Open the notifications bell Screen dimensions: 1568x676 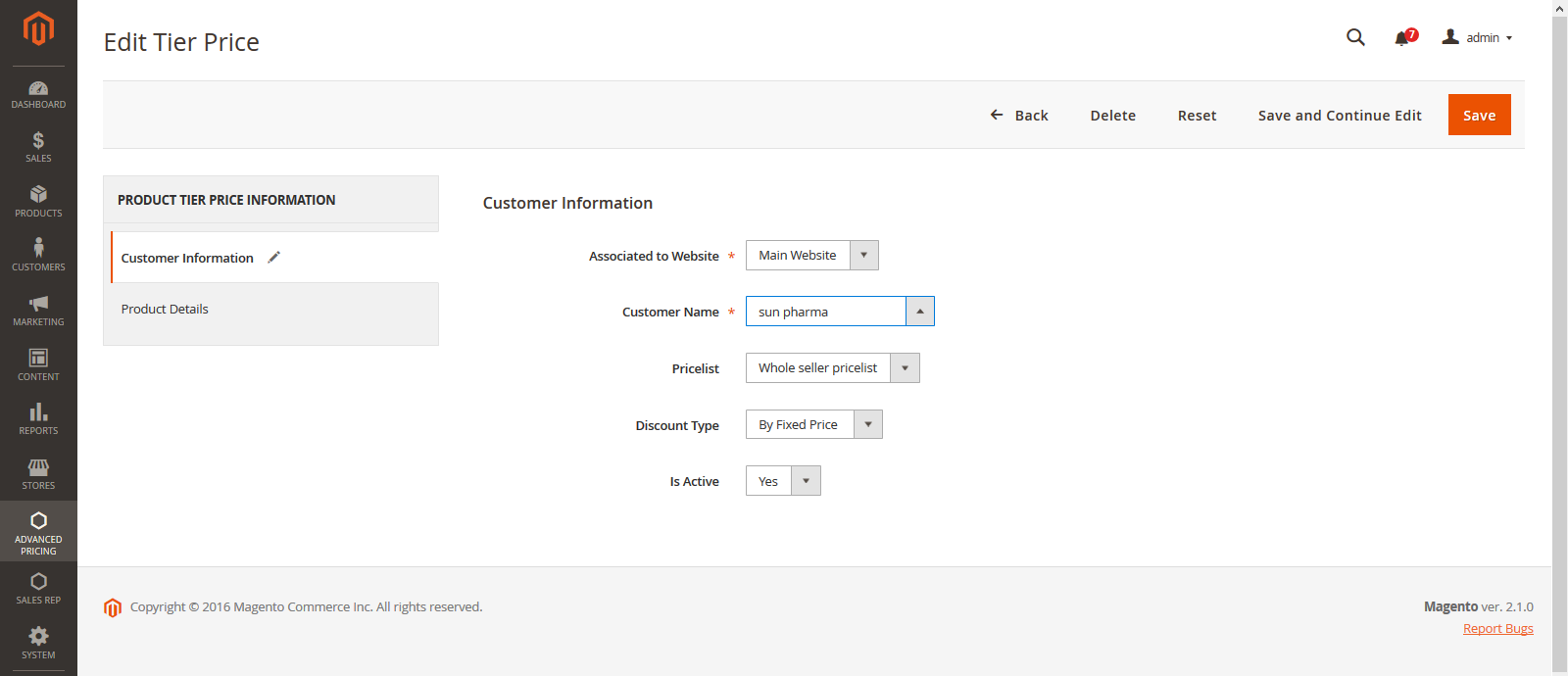coord(1405,37)
